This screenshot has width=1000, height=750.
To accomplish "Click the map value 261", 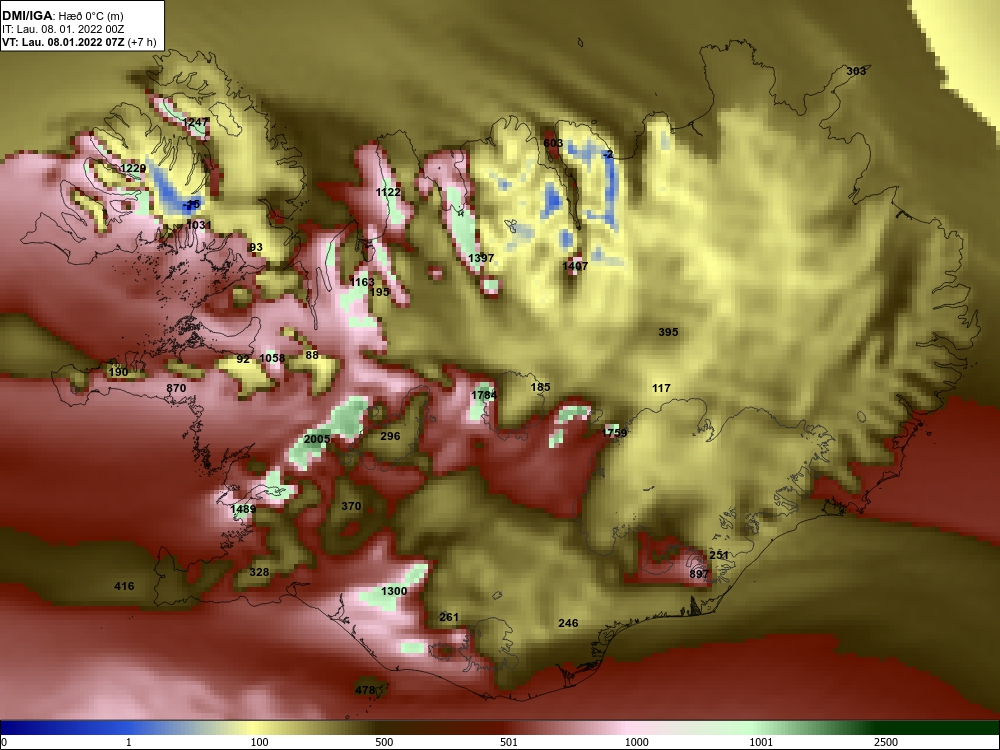I will coord(449,617).
